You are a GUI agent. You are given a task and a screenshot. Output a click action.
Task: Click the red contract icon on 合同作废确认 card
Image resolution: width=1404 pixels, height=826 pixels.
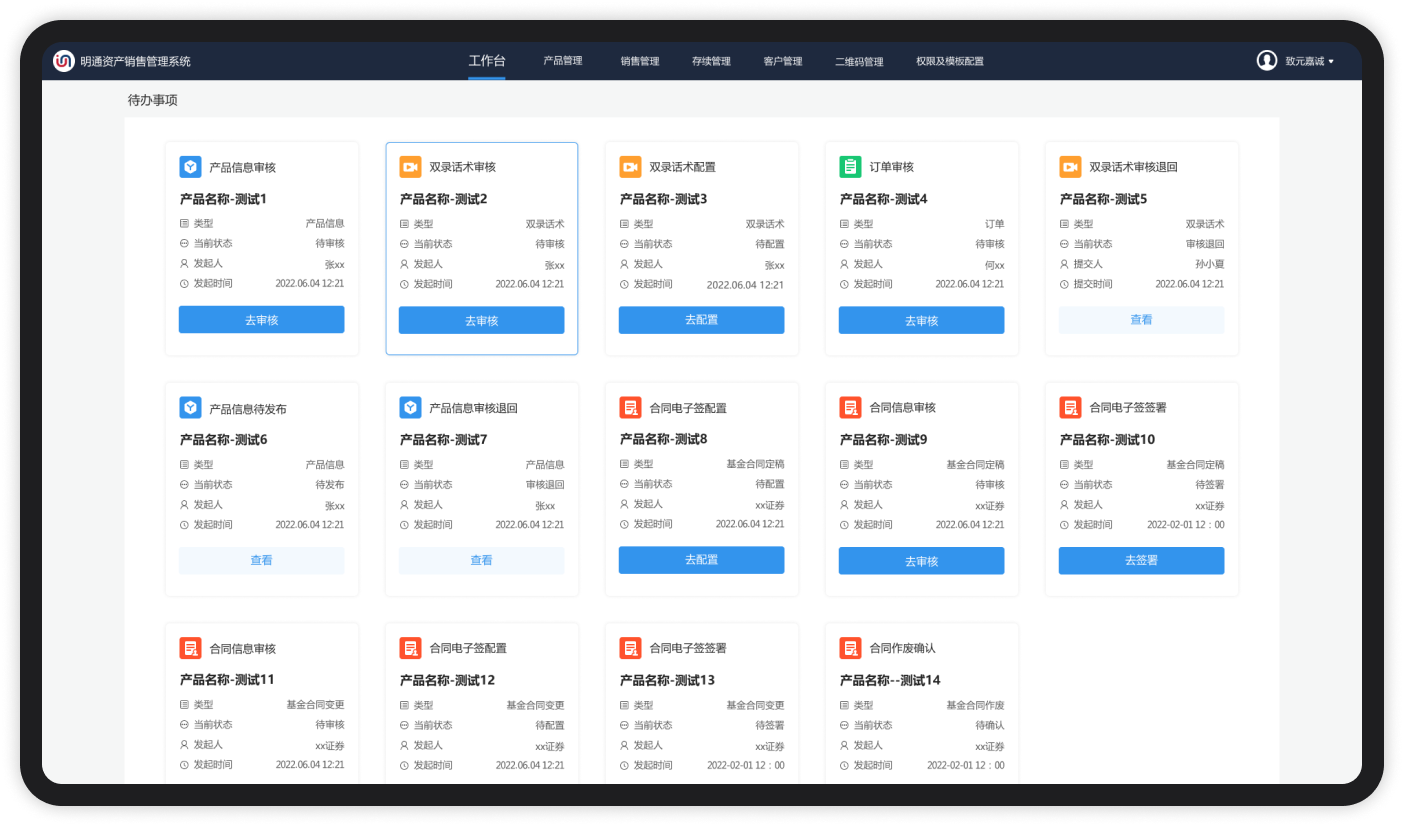point(850,648)
